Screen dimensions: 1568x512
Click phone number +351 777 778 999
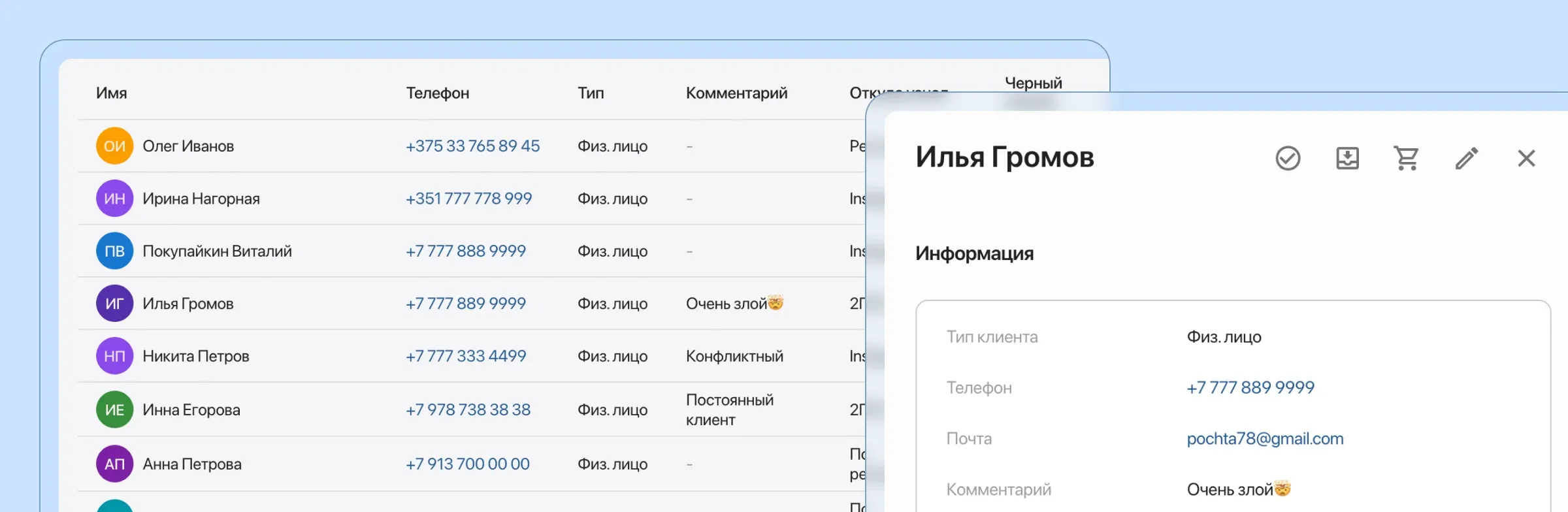(x=468, y=199)
